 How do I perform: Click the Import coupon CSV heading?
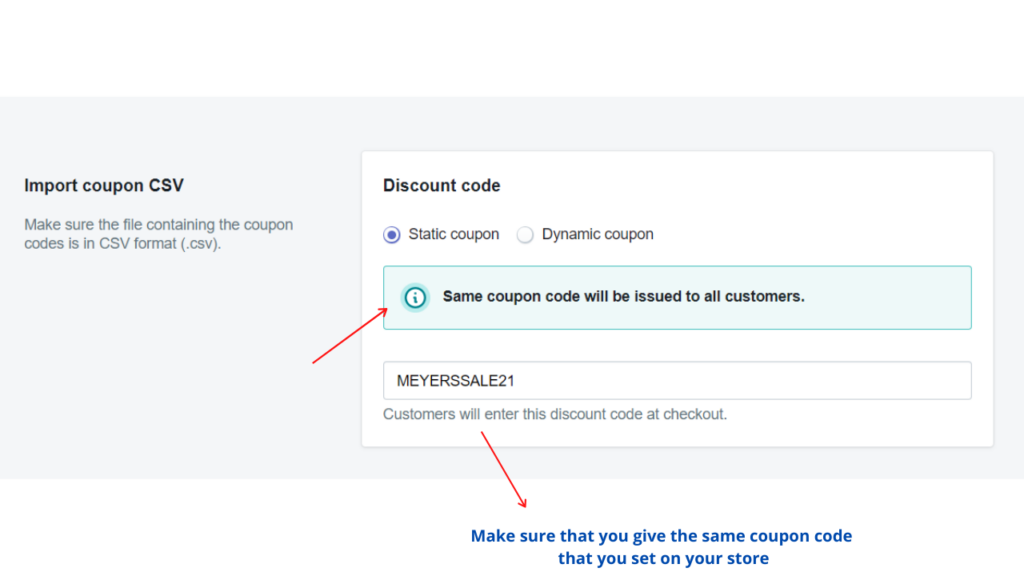tap(104, 185)
